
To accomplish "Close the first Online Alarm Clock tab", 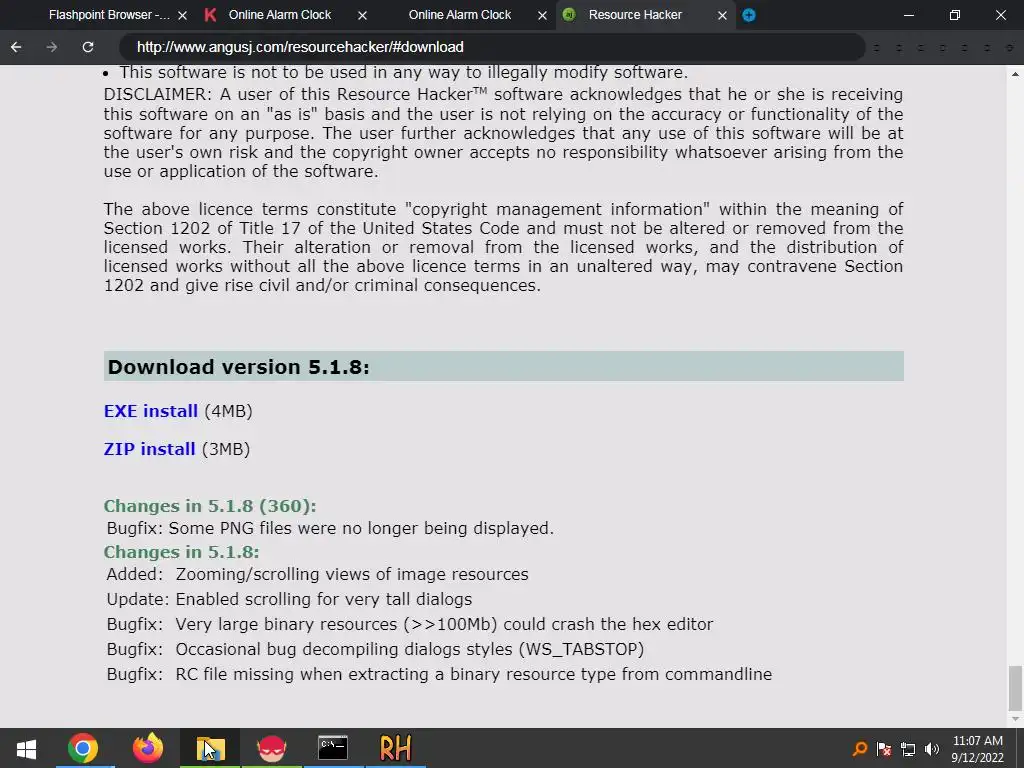I will coord(362,15).
